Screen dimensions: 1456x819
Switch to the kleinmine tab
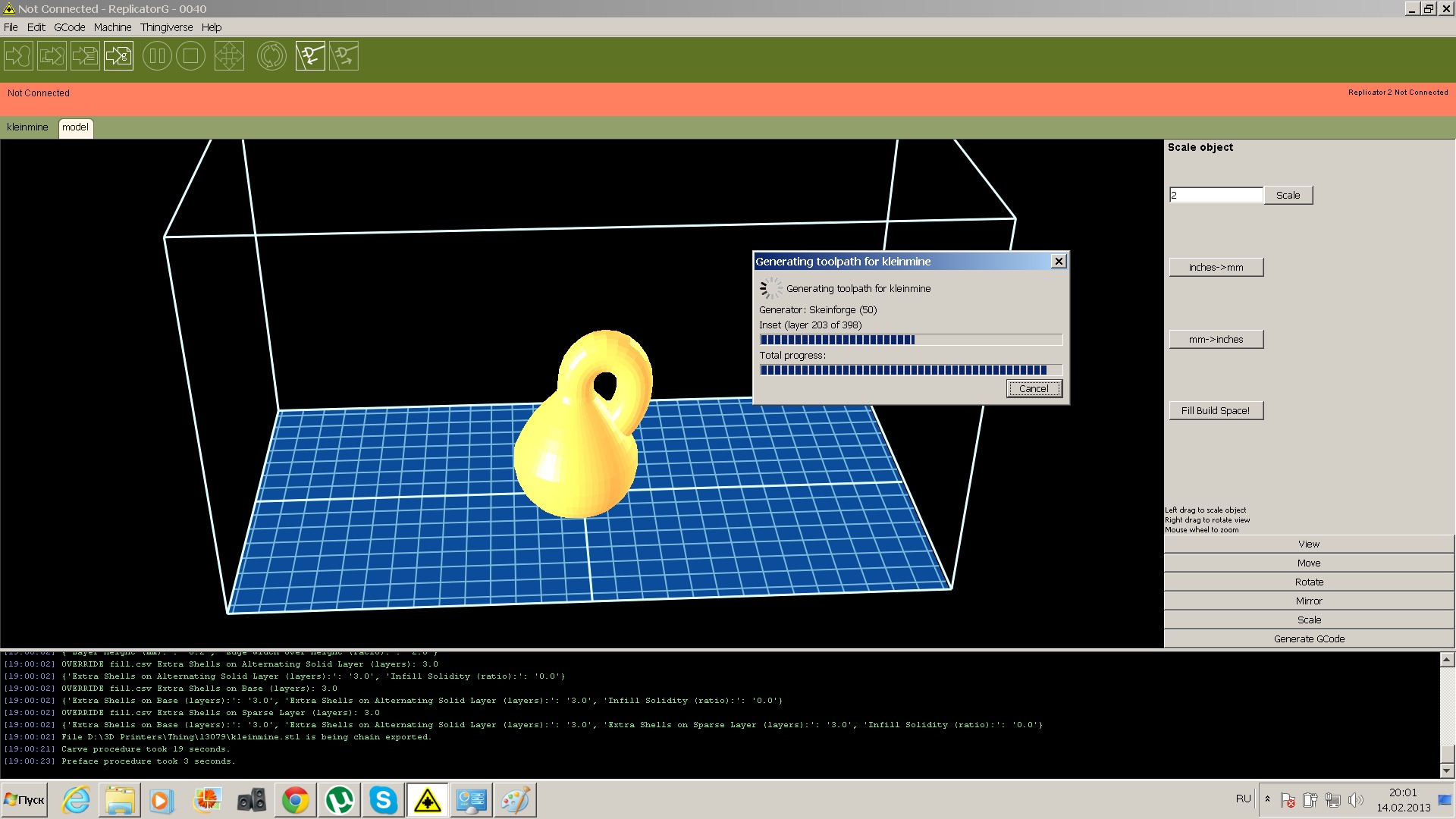[x=27, y=127]
